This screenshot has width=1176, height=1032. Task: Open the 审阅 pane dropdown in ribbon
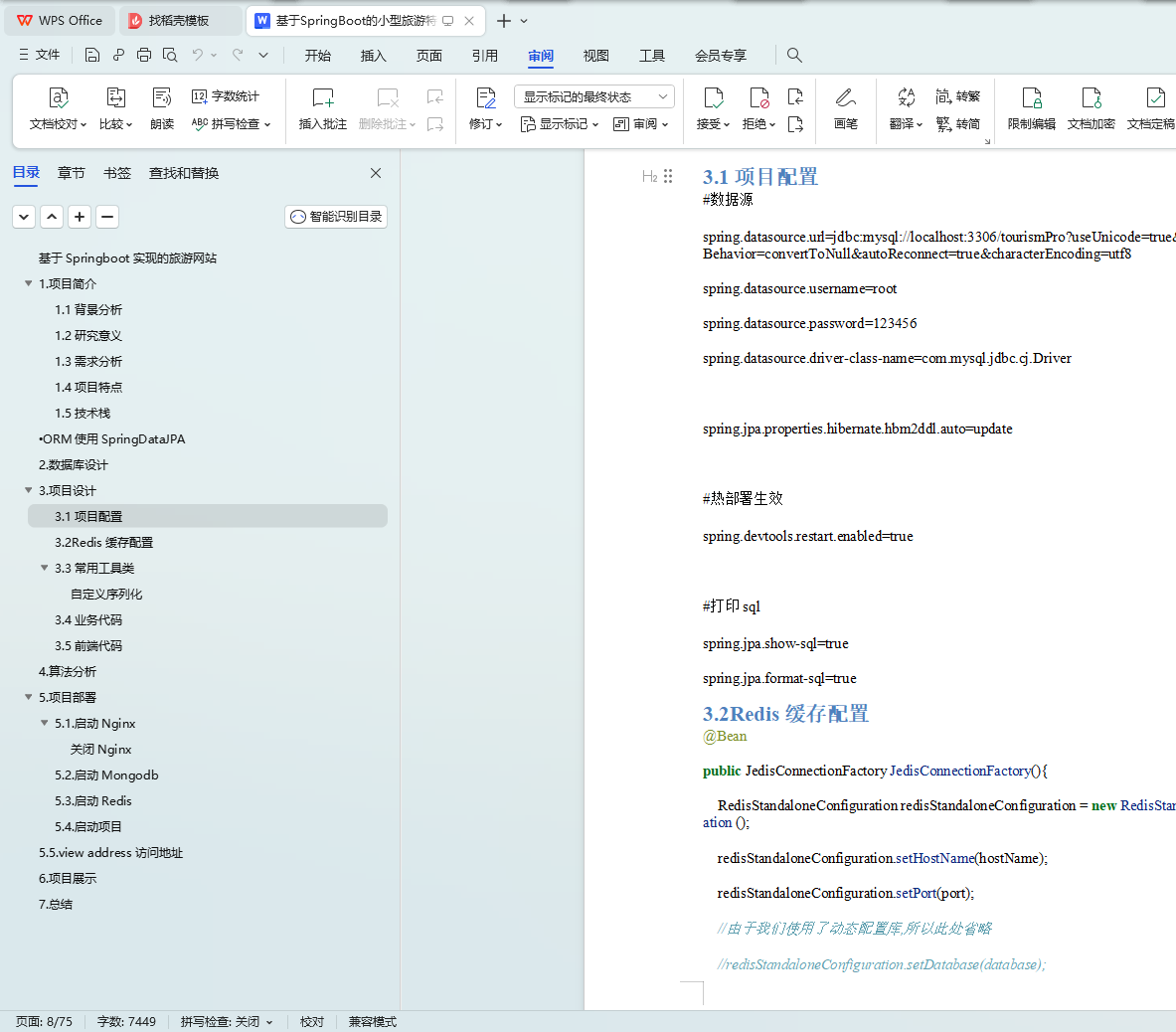coord(640,124)
